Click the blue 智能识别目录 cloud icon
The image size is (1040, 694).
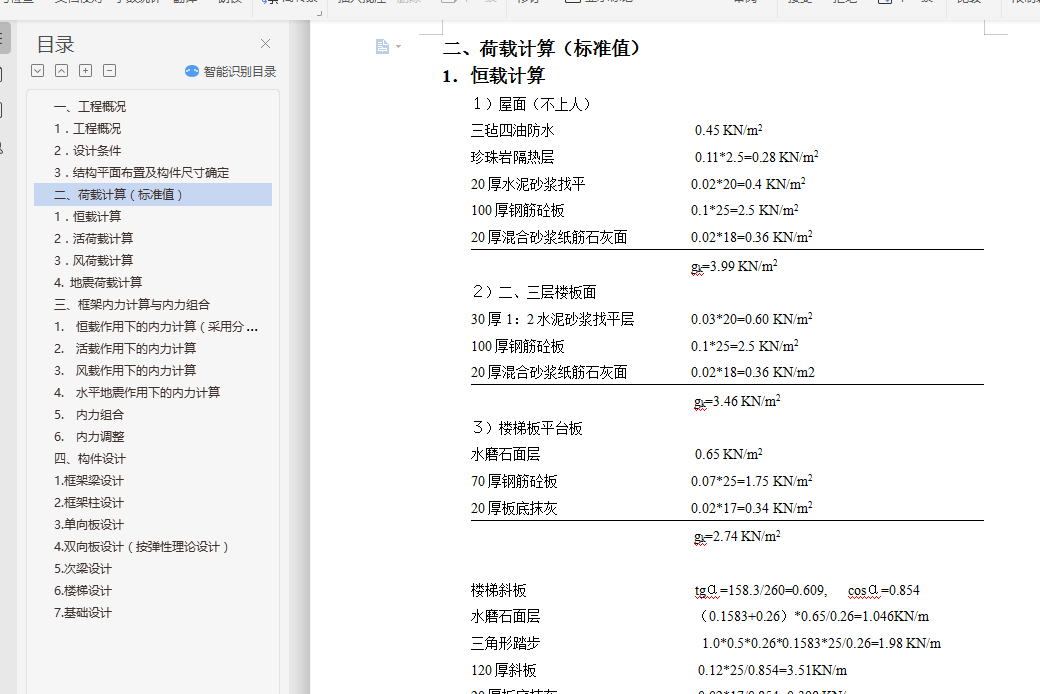pyautogui.click(x=192, y=71)
